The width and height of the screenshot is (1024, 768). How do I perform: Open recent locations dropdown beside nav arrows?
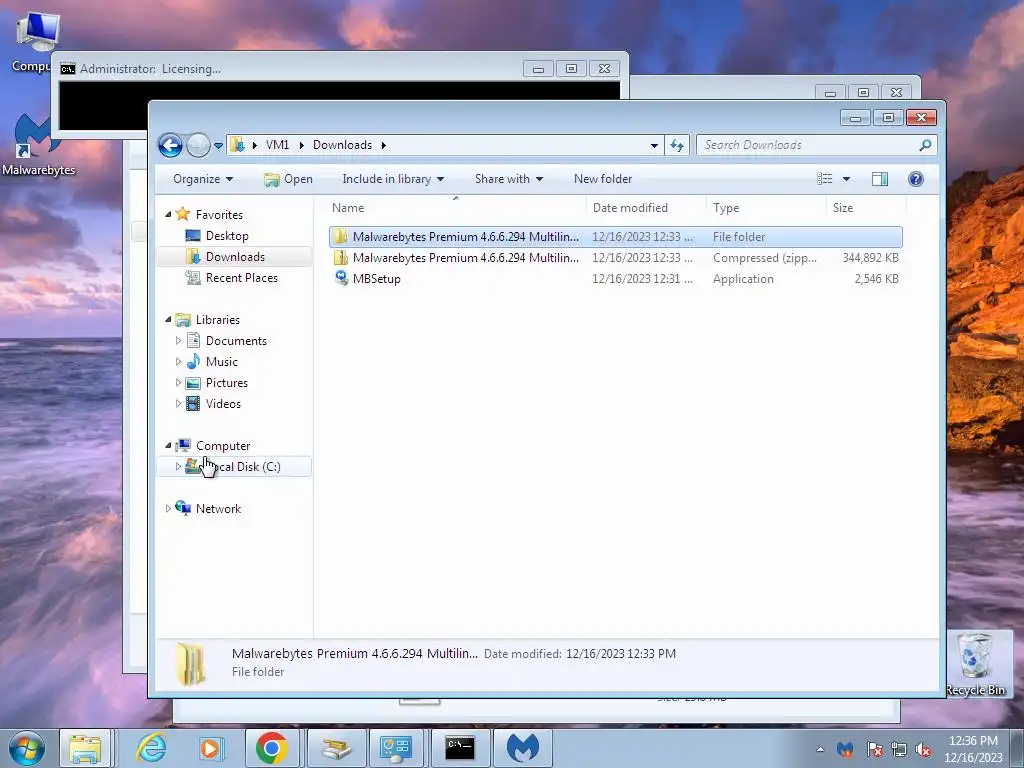[x=218, y=146]
